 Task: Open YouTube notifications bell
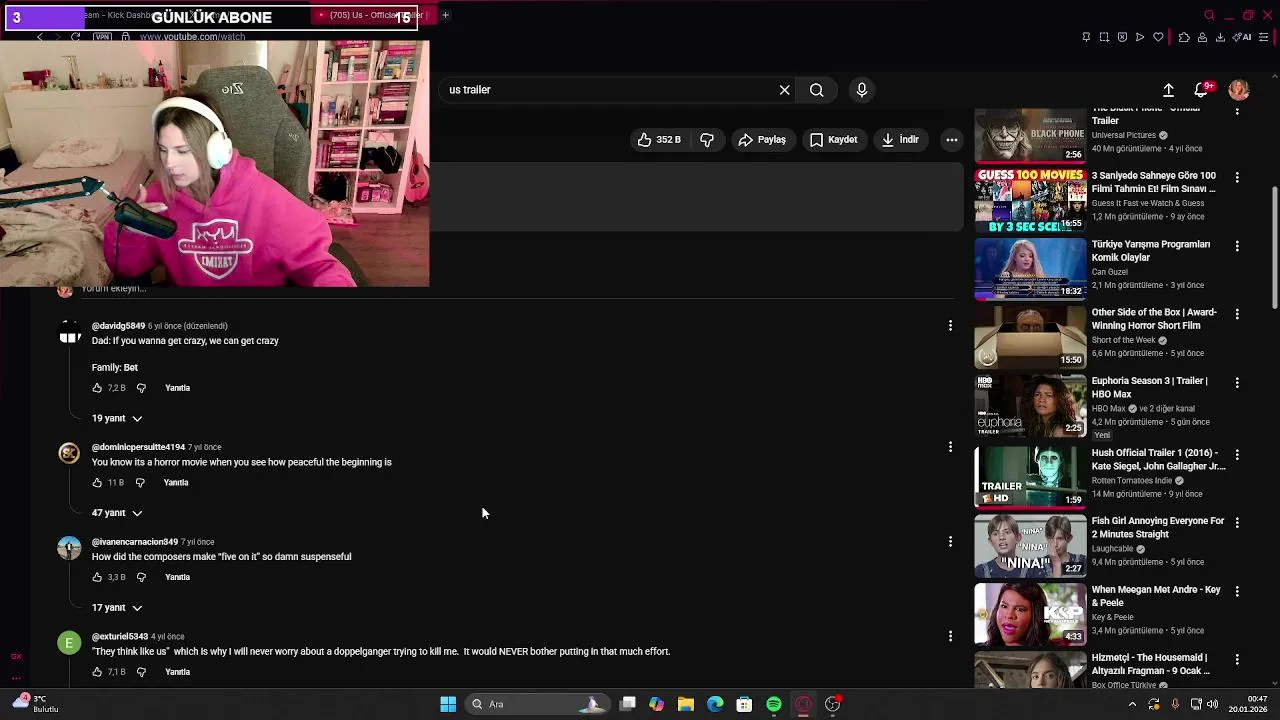pos(1202,90)
